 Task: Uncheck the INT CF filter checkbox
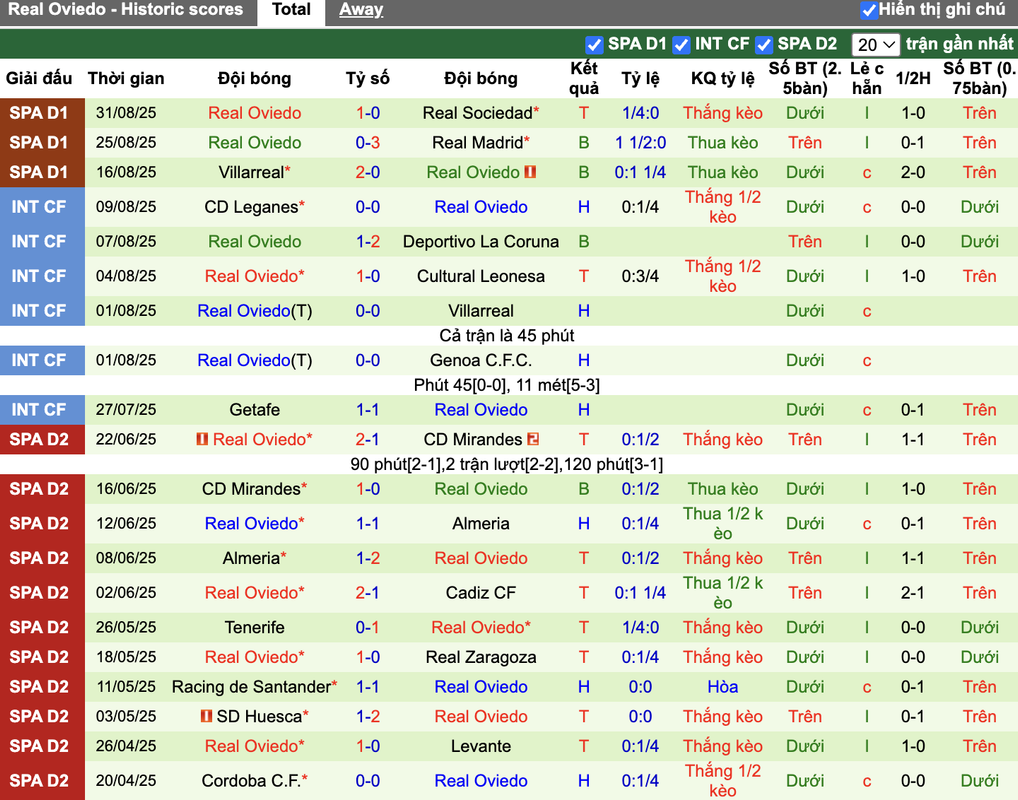681,44
